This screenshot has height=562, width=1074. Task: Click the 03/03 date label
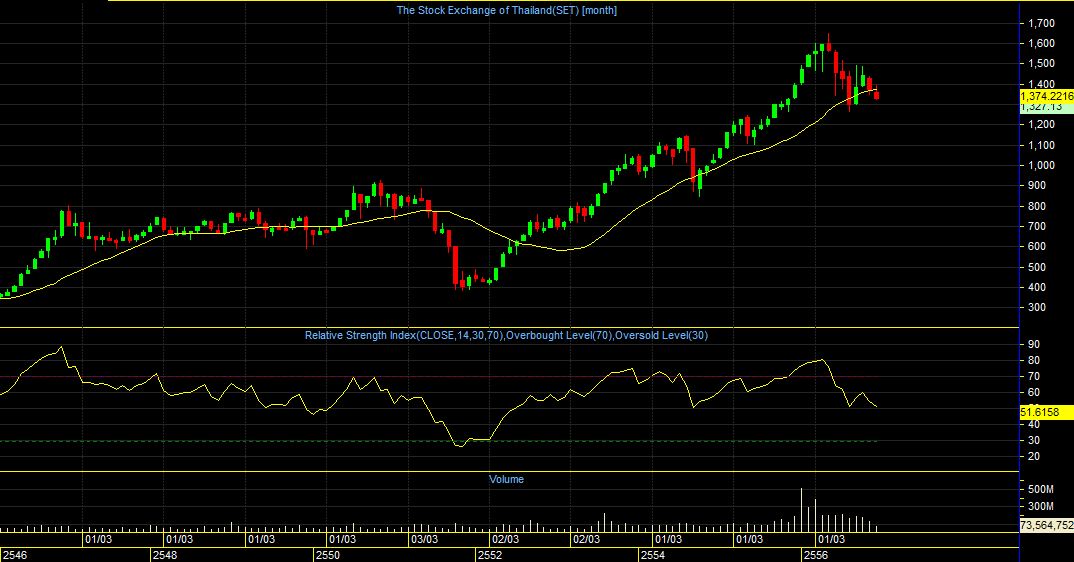coord(425,539)
